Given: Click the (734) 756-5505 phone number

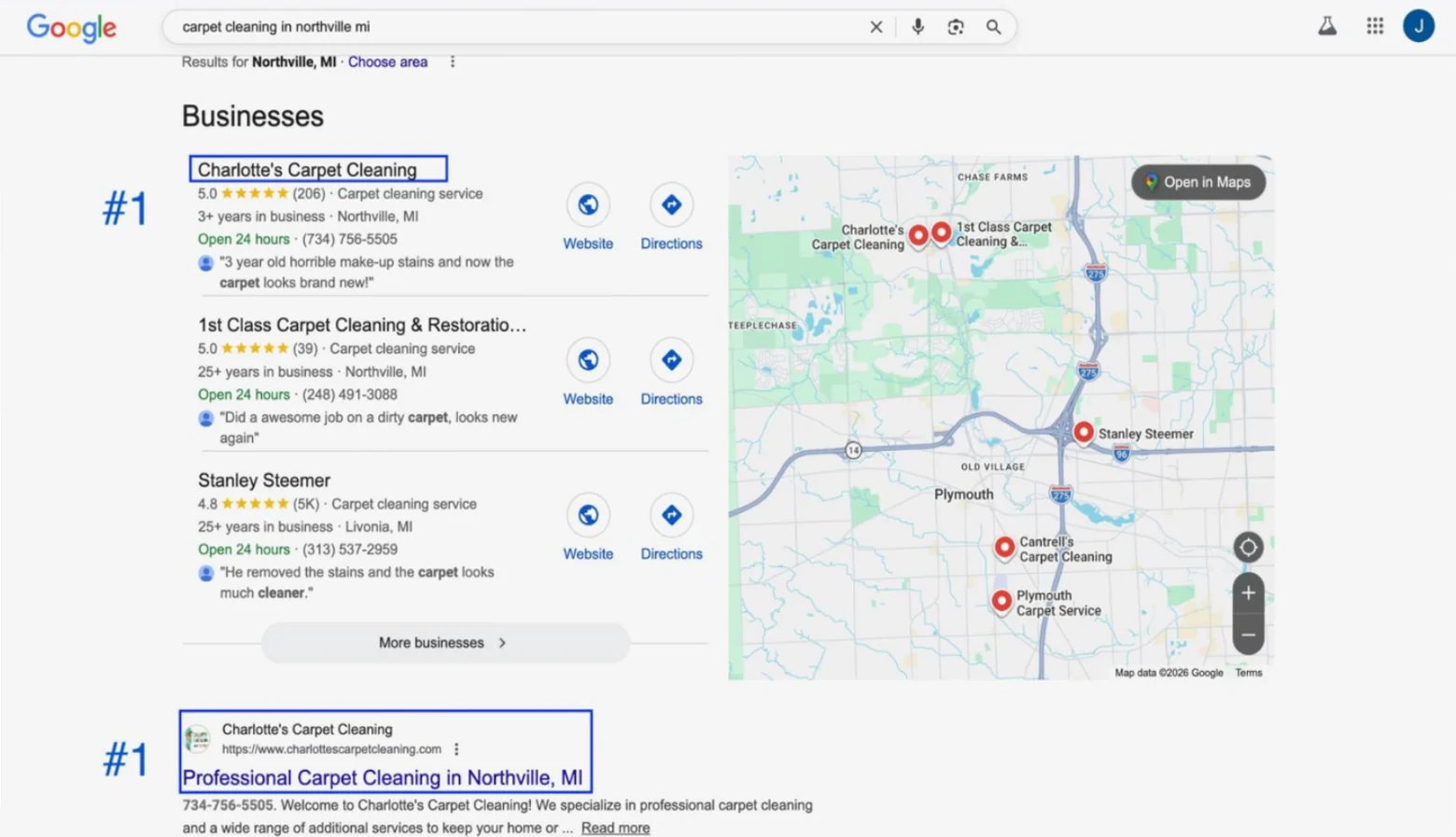Looking at the screenshot, I should [x=350, y=240].
